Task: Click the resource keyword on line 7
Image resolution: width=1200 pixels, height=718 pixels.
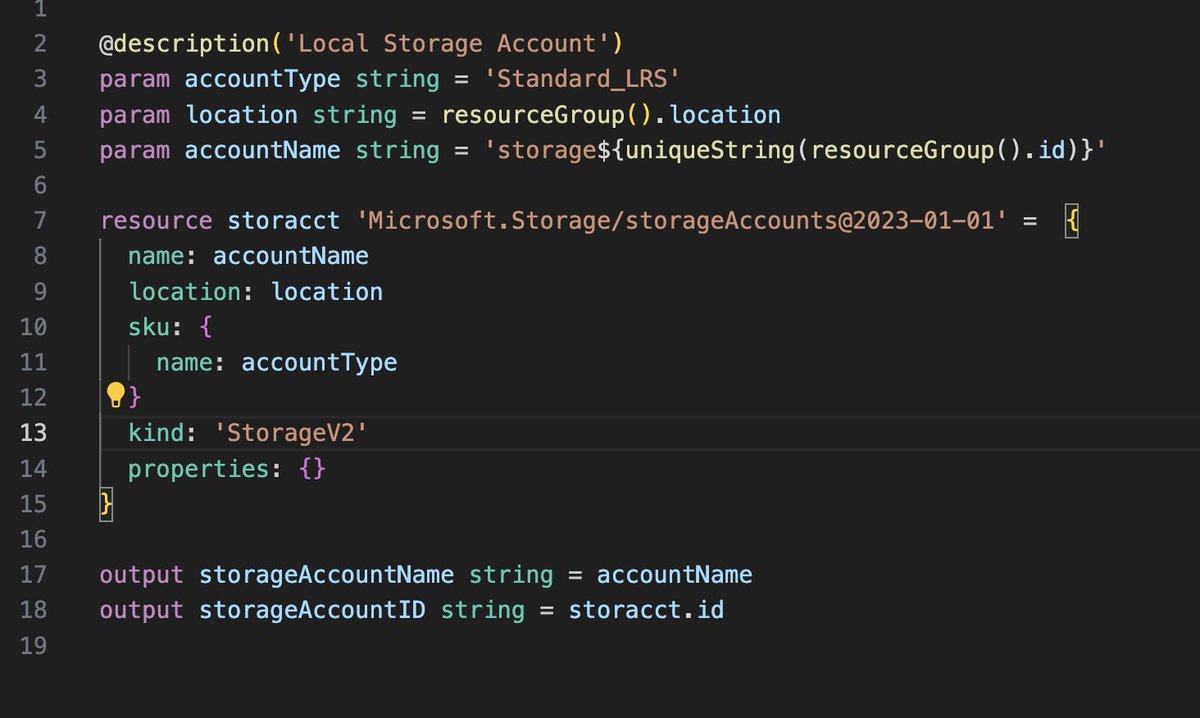Action: pyautogui.click(x=156, y=220)
